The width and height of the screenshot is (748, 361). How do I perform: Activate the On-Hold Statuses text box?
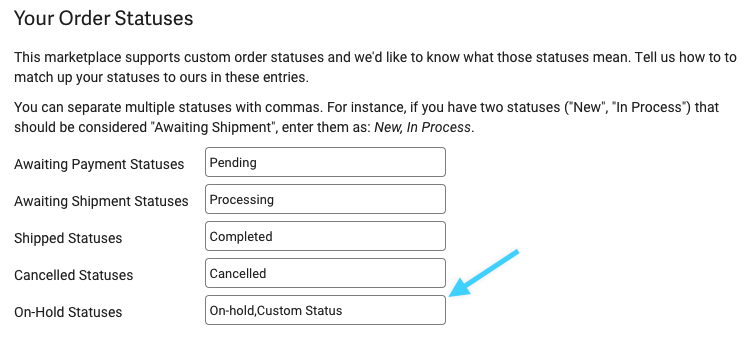325,310
